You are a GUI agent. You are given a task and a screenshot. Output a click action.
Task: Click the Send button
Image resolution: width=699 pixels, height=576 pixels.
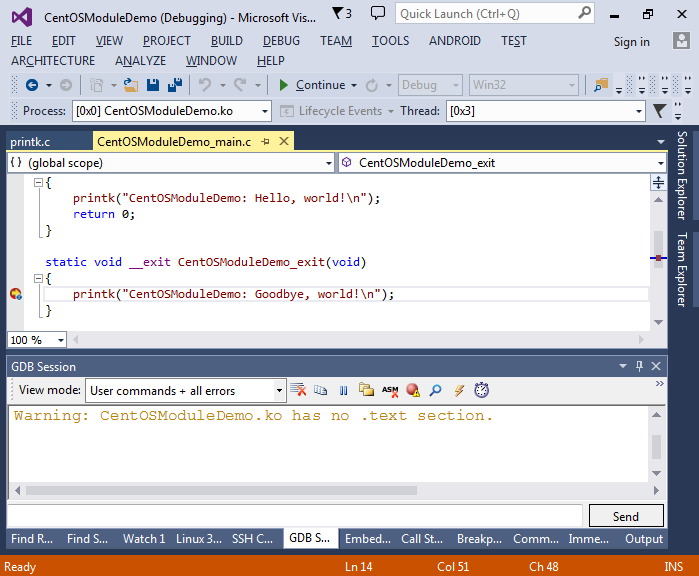click(626, 516)
